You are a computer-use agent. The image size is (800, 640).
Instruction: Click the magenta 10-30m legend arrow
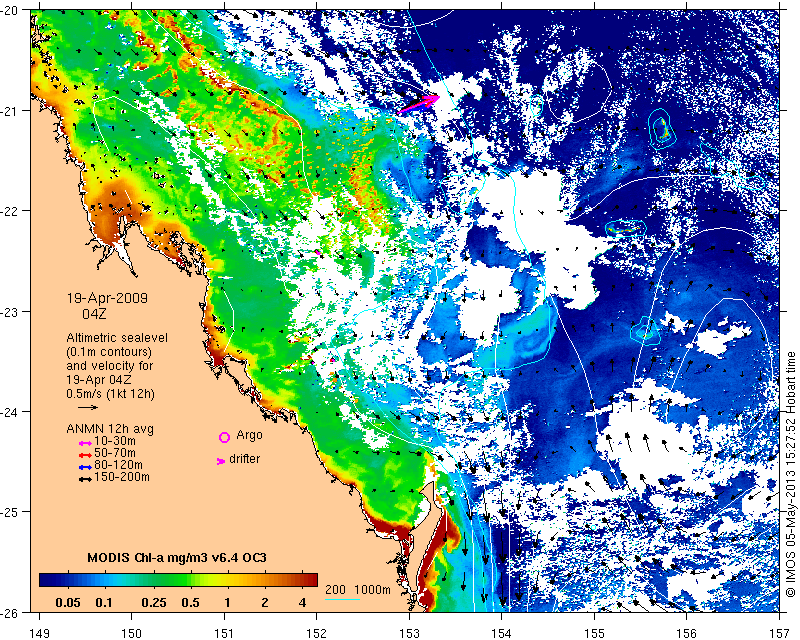(85, 443)
